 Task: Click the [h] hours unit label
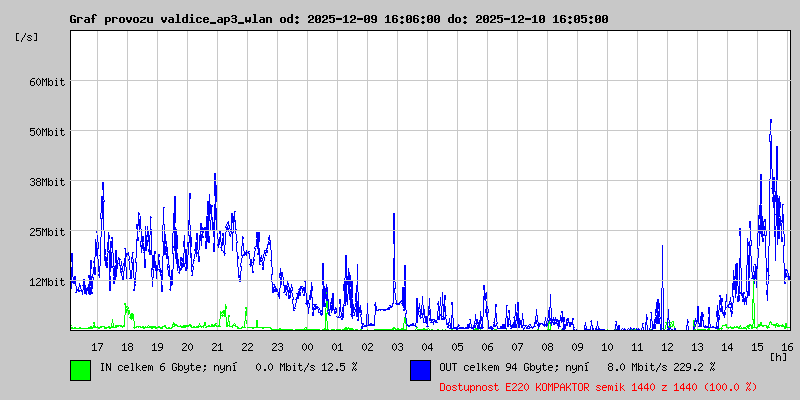click(779, 357)
